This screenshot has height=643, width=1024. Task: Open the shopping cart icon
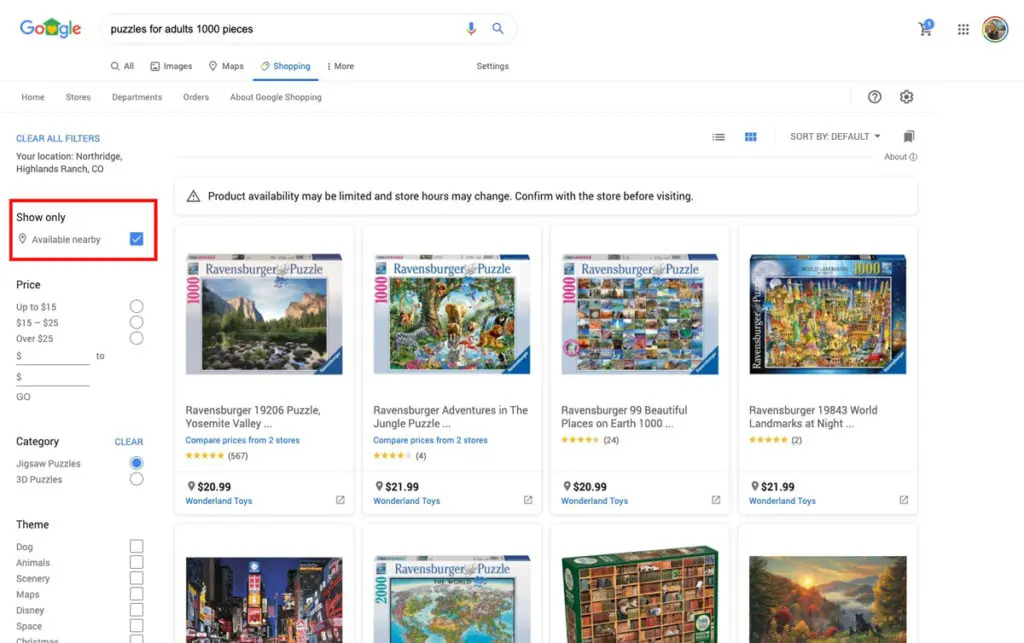coord(925,28)
